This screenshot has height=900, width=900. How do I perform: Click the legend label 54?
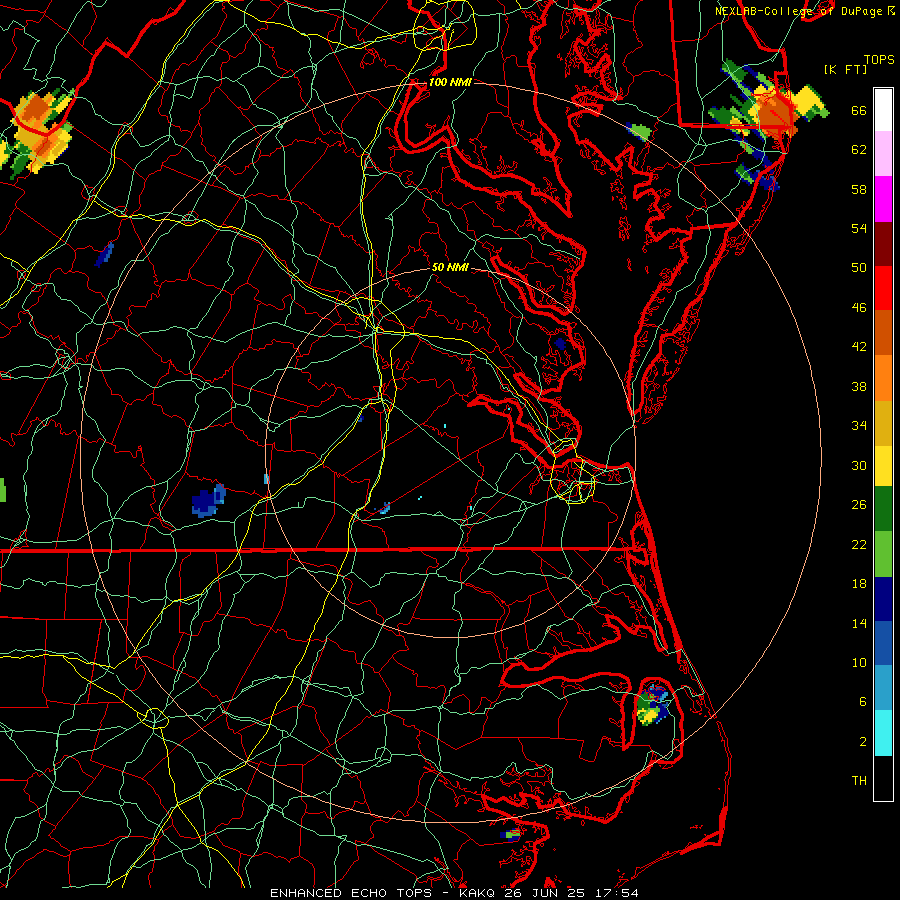[859, 228]
